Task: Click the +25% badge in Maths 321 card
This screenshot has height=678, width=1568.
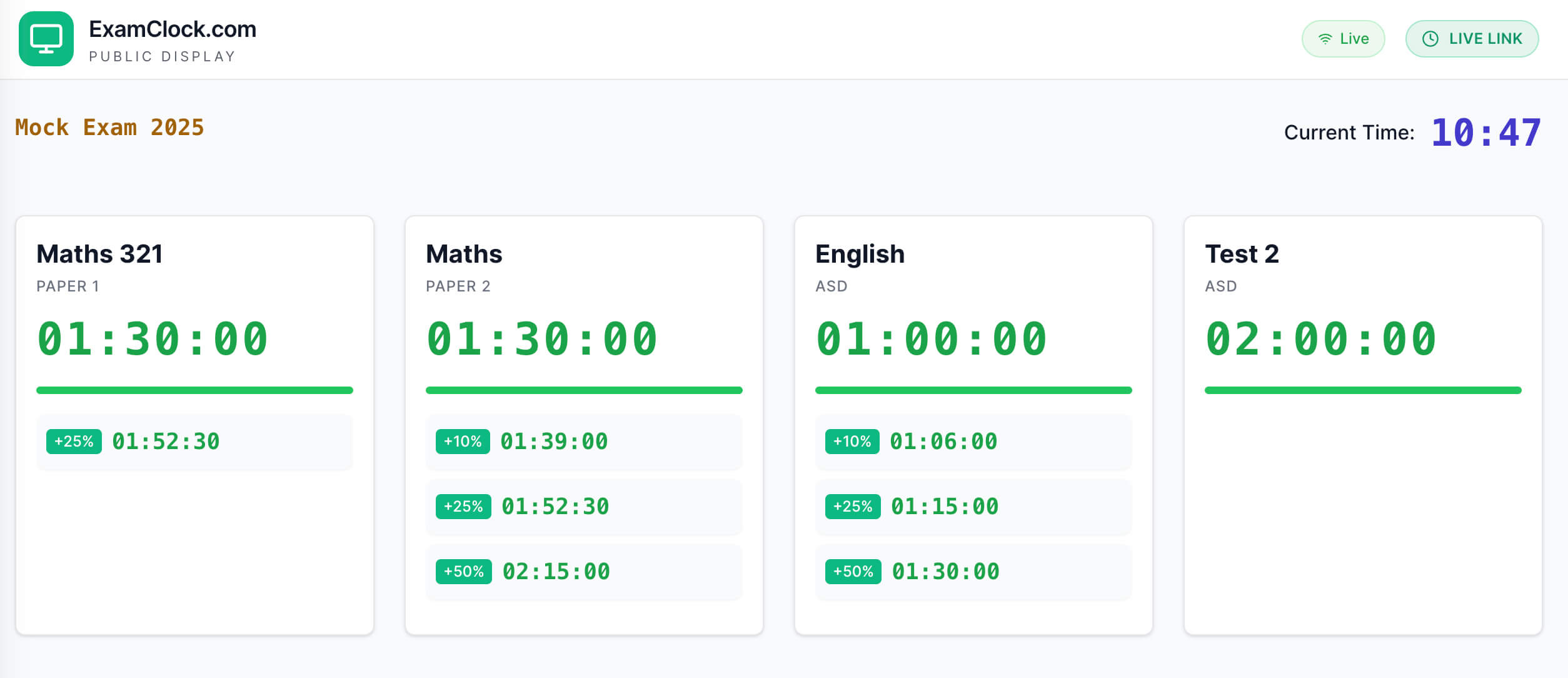Action: [x=74, y=442]
